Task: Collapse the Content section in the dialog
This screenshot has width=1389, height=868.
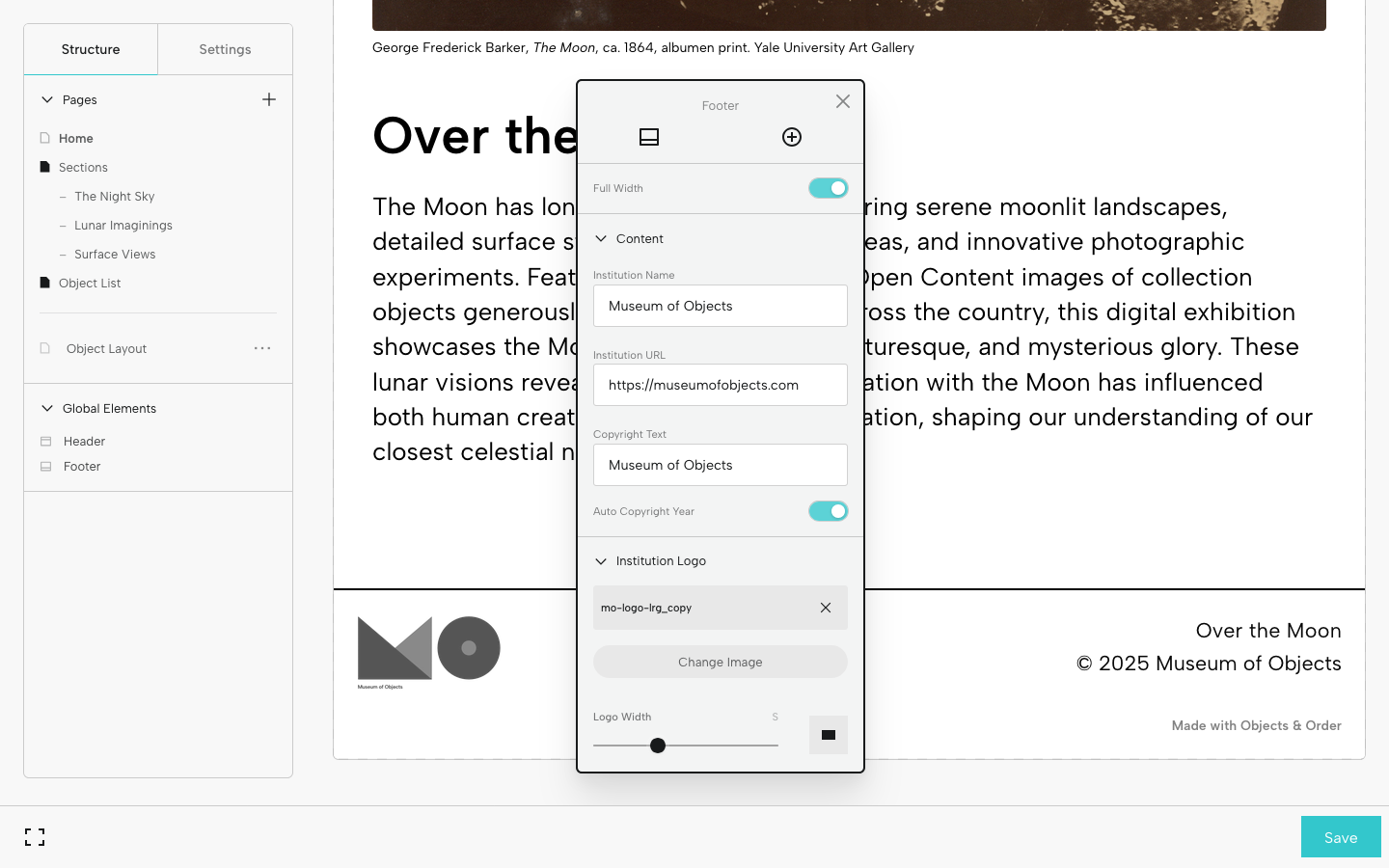Action: tap(601, 238)
